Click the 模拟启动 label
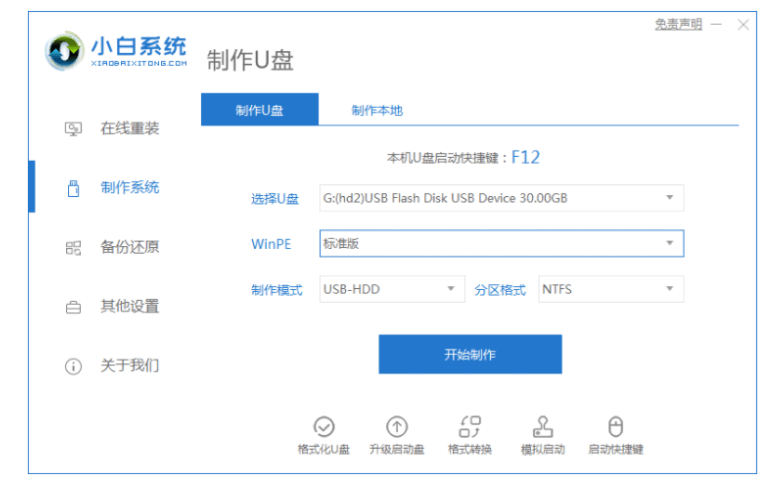The height and width of the screenshot is (491, 769). [543, 449]
